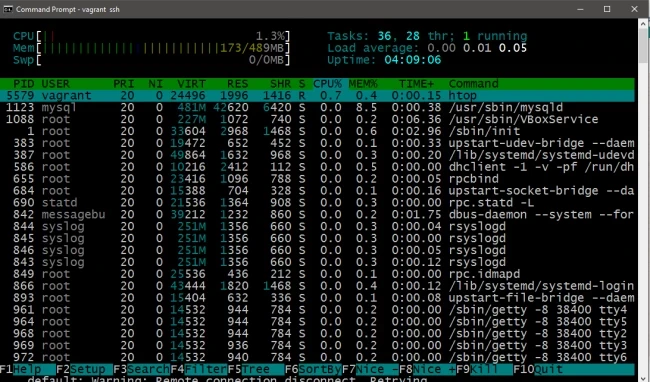Click the scrollbar up arrow
The image size is (650, 382).
644,24
